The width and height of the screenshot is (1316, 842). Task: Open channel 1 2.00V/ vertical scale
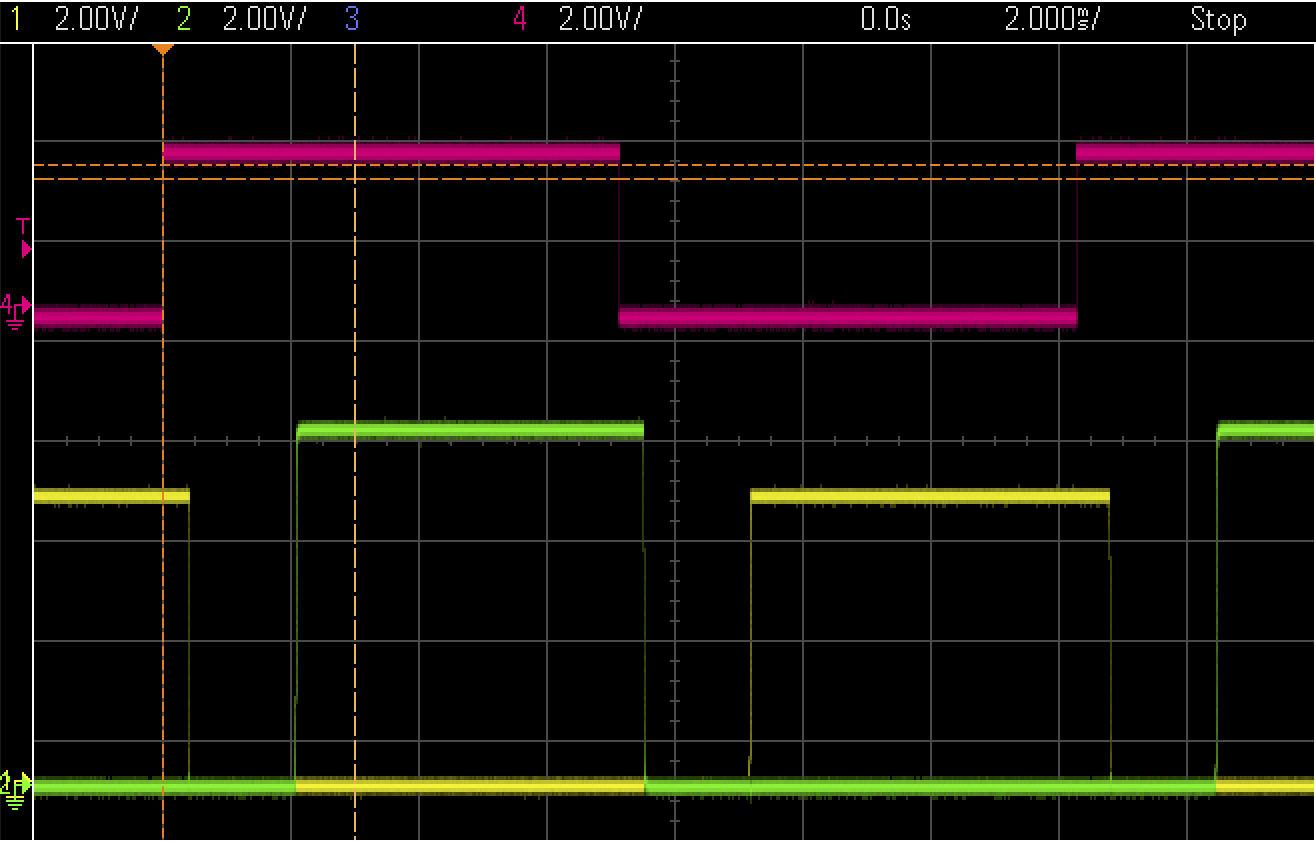pyautogui.click(x=96, y=20)
